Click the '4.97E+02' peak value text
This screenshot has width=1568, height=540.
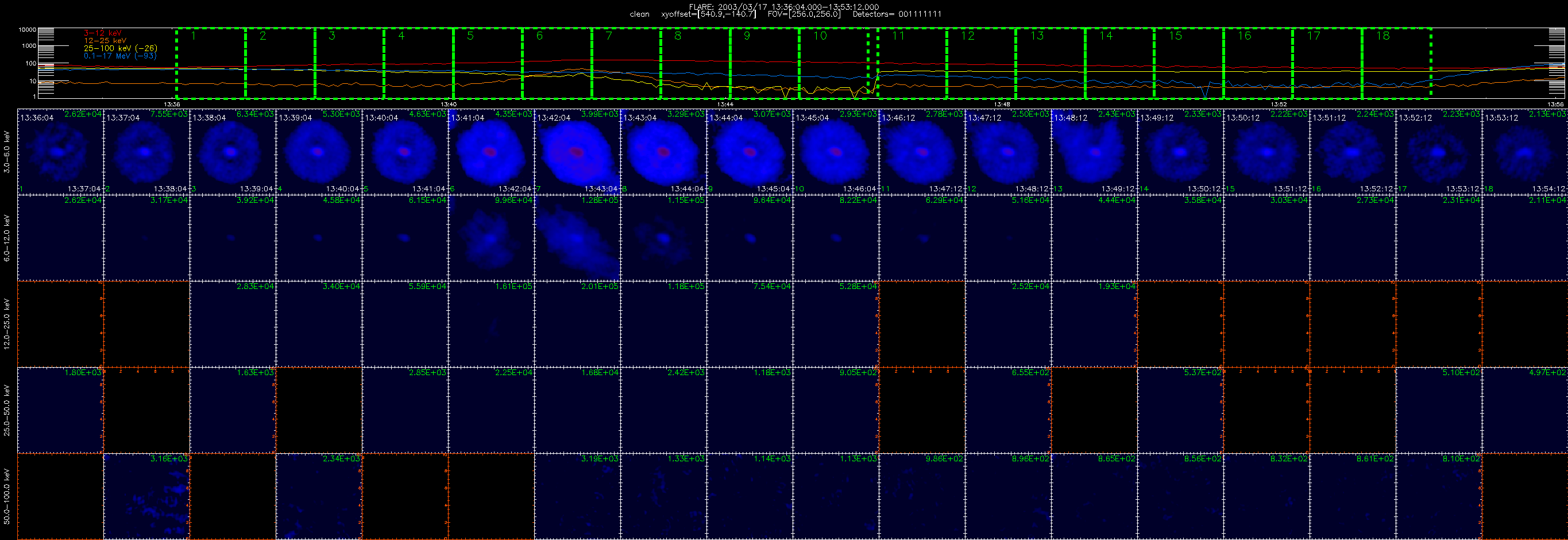click(x=1547, y=372)
